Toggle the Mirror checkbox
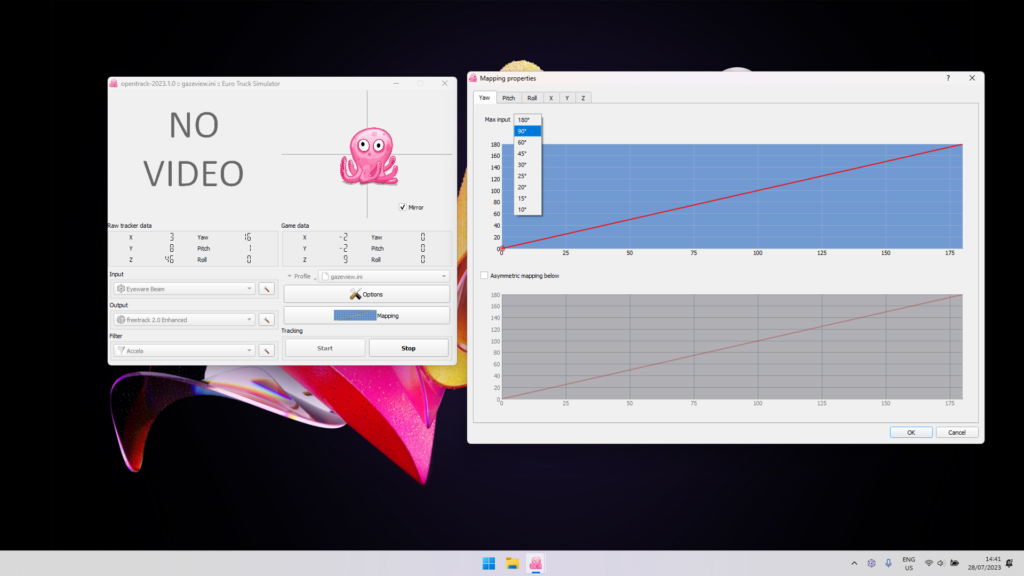Viewport: 1024px width, 576px height. pos(402,207)
